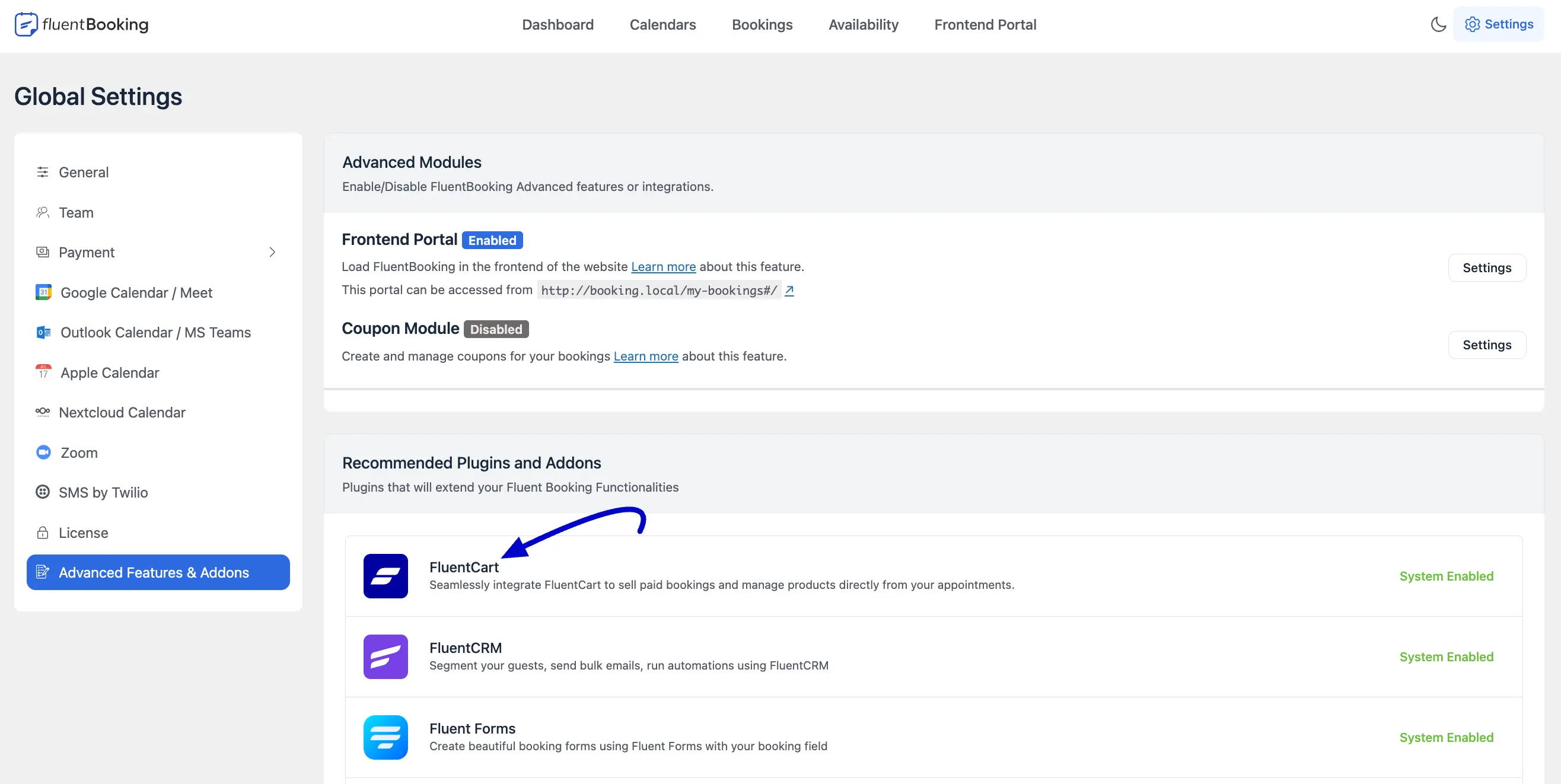The height and width of the screenshot is (784, 1561).
Task: Click the Global Settings page title
Action: pyautogui.click(x=98, y=96)
